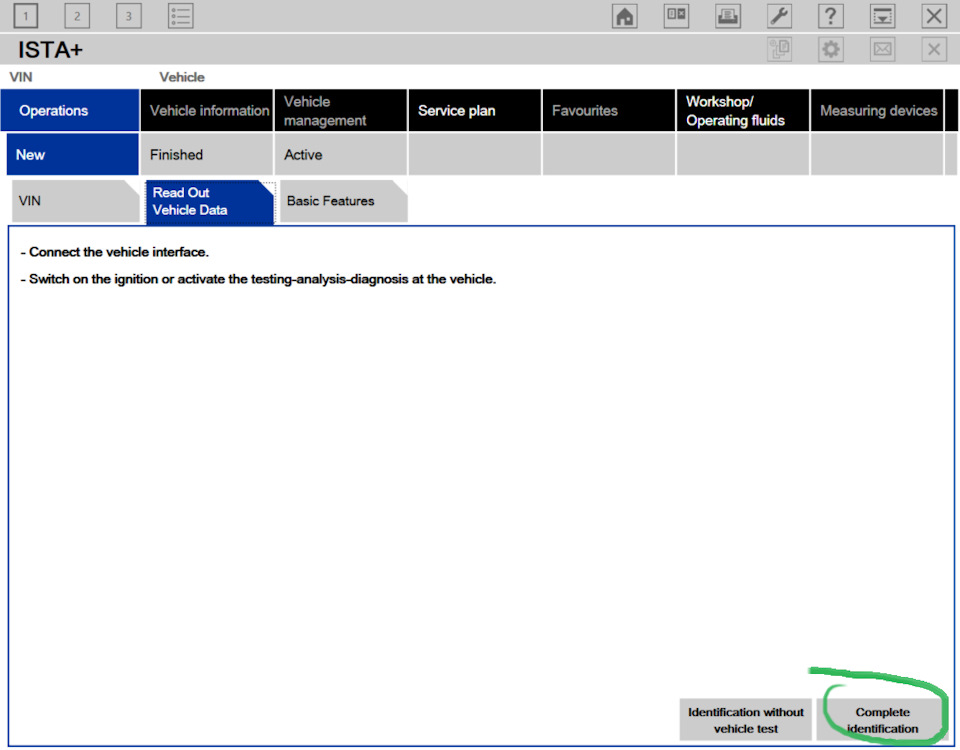Click the greyed X in ISTA+ bar
The width and height of the screenshot is (960, 750).
click(x=934, y=49)
